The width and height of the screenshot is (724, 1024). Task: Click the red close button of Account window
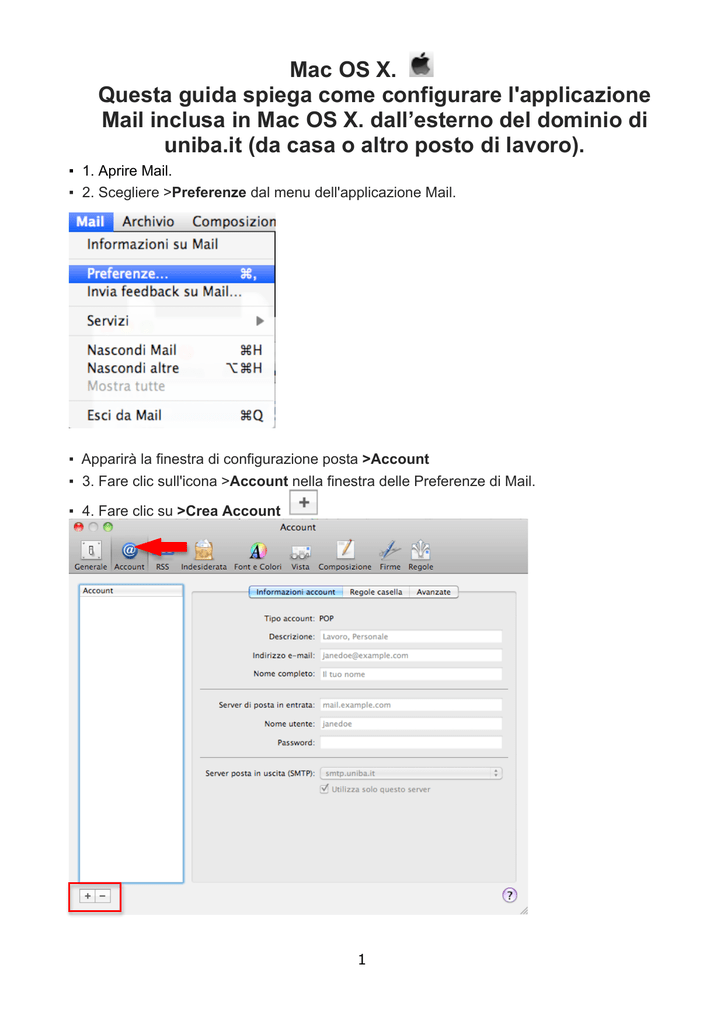tap(79, 527)
